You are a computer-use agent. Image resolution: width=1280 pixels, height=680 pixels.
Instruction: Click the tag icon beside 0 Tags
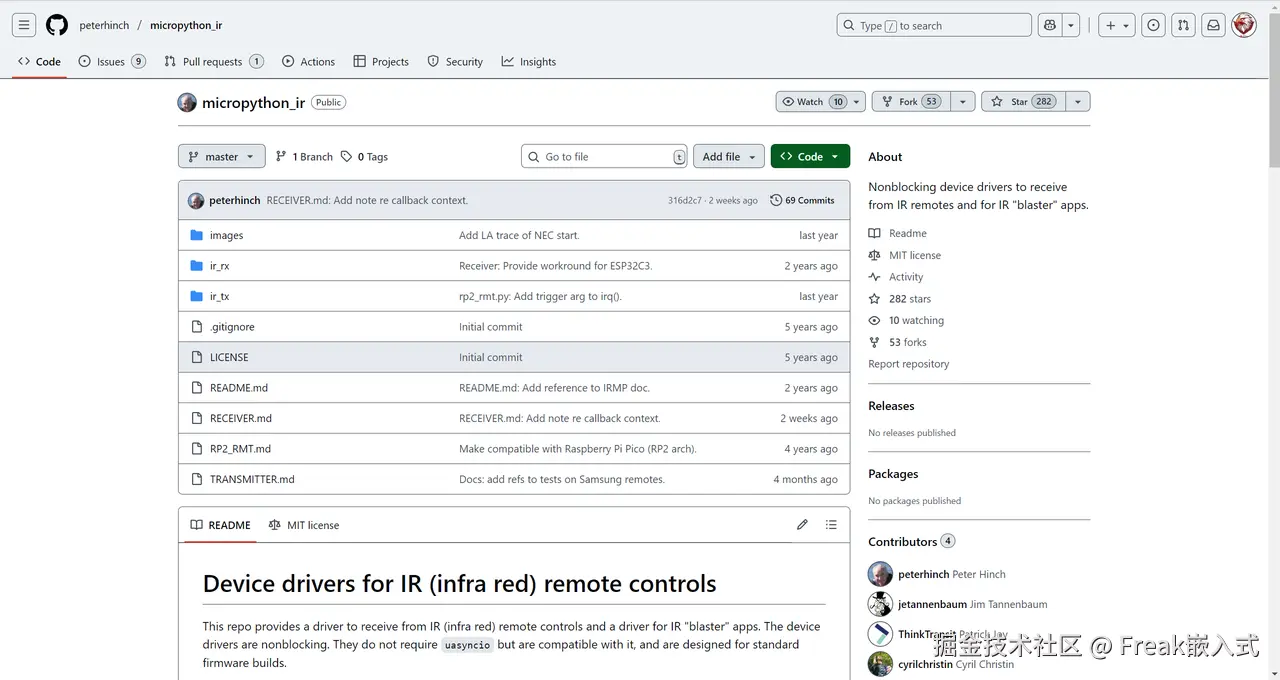[x=346, y=157]
